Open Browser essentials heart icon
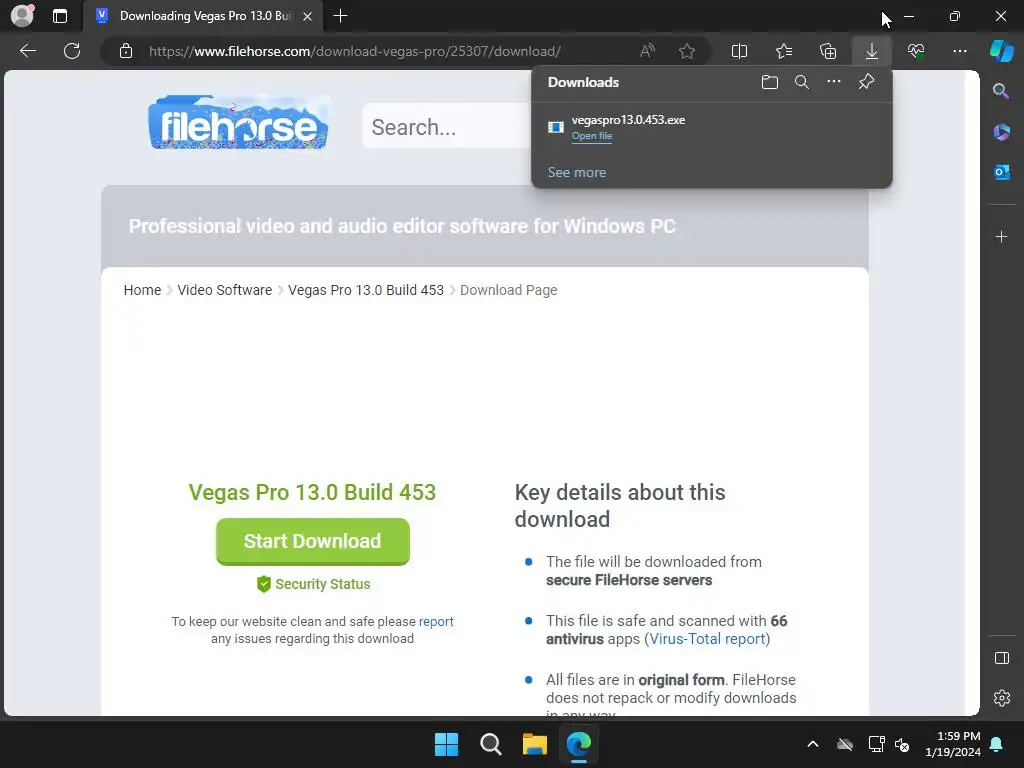Screen dimensions: 1024x768 point(916,51)
